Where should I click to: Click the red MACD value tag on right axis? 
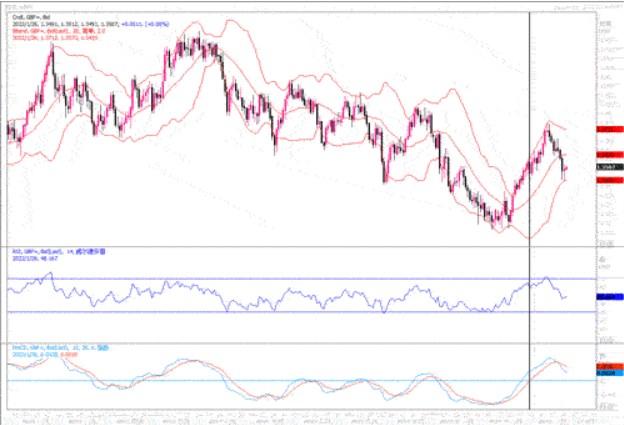(605, 368)
